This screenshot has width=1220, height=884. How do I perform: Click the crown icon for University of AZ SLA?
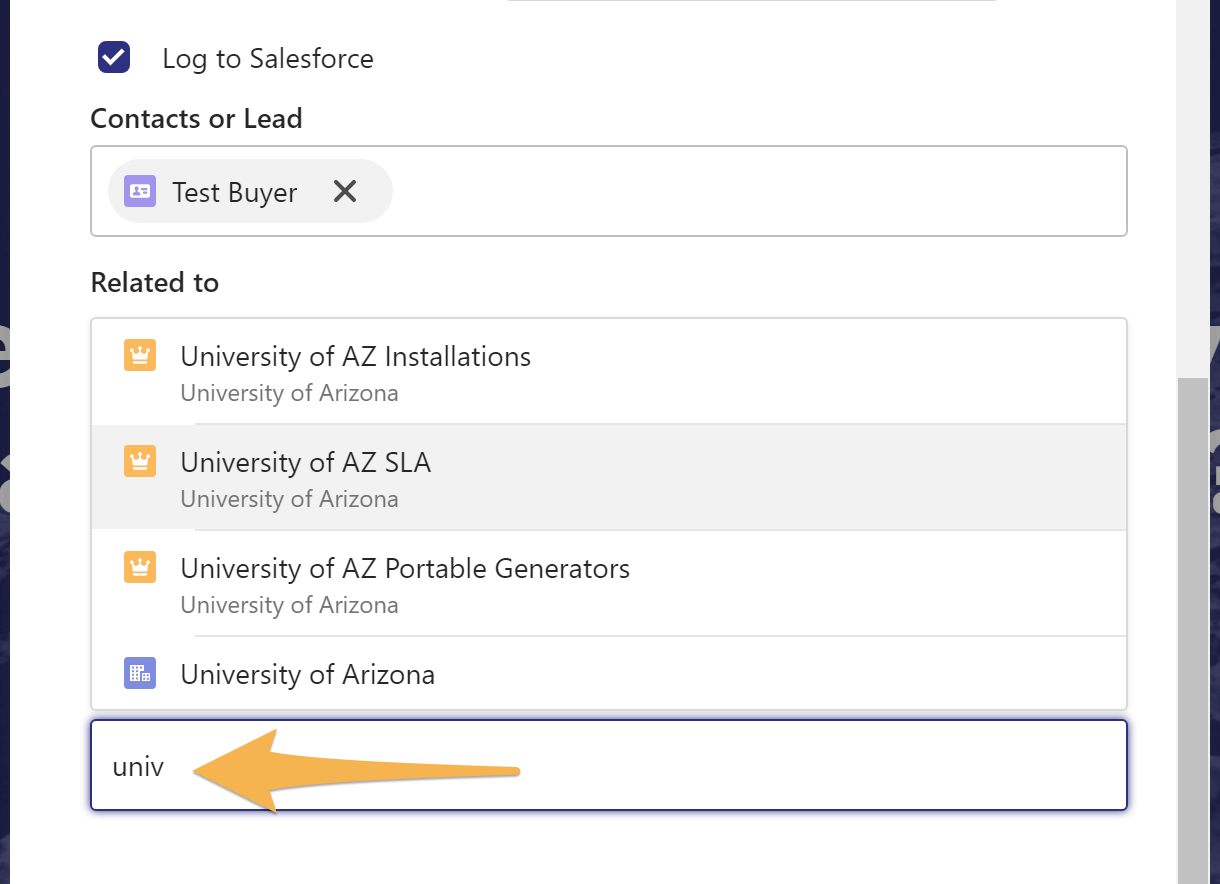[140, 462]
